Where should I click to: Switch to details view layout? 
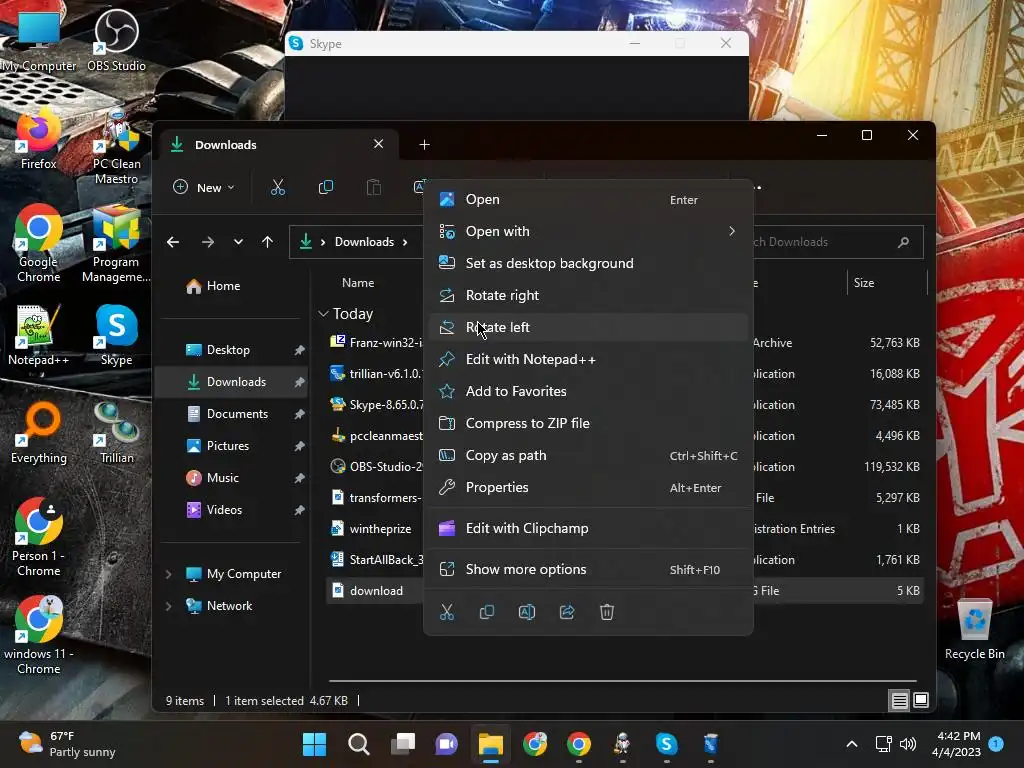coord(899,700)
